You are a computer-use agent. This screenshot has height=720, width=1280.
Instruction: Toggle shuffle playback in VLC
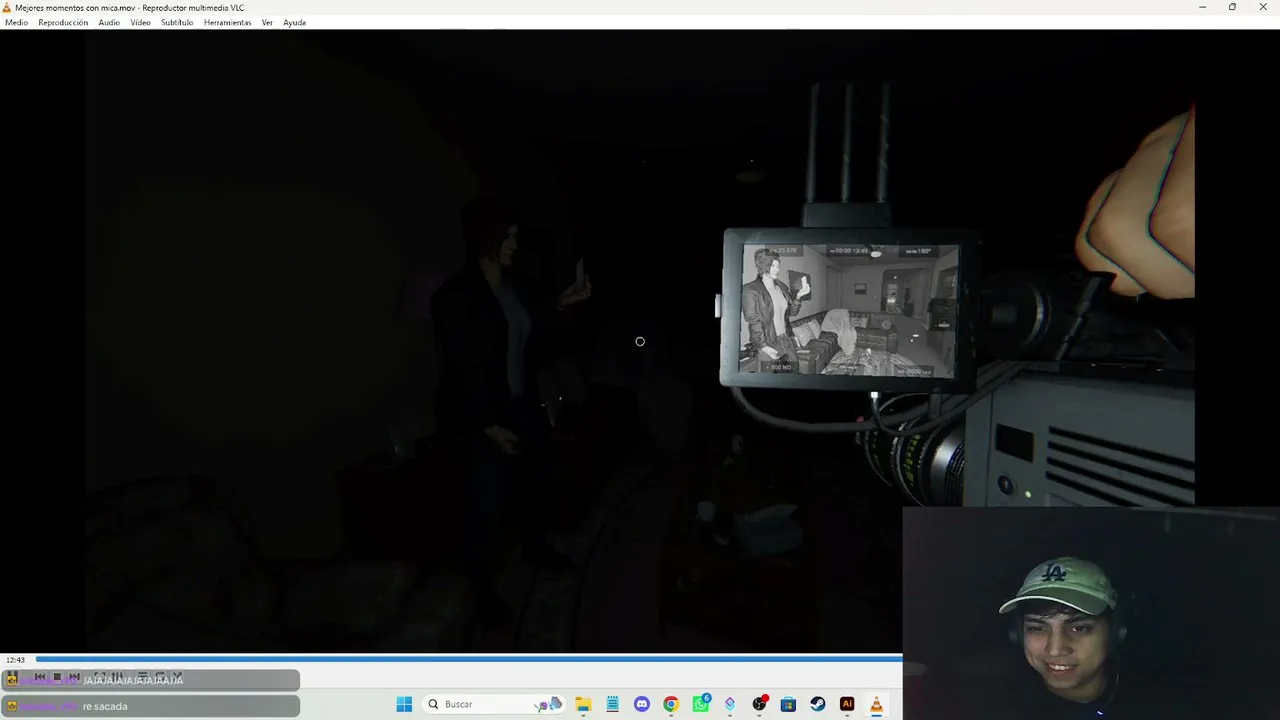click(x=177, y=678)
